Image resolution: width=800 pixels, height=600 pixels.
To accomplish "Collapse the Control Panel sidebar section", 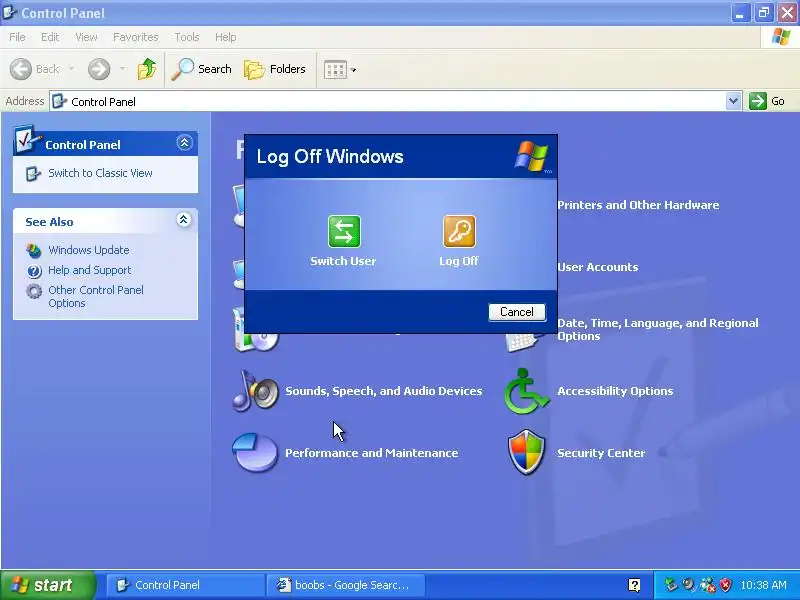I will 184,142.
